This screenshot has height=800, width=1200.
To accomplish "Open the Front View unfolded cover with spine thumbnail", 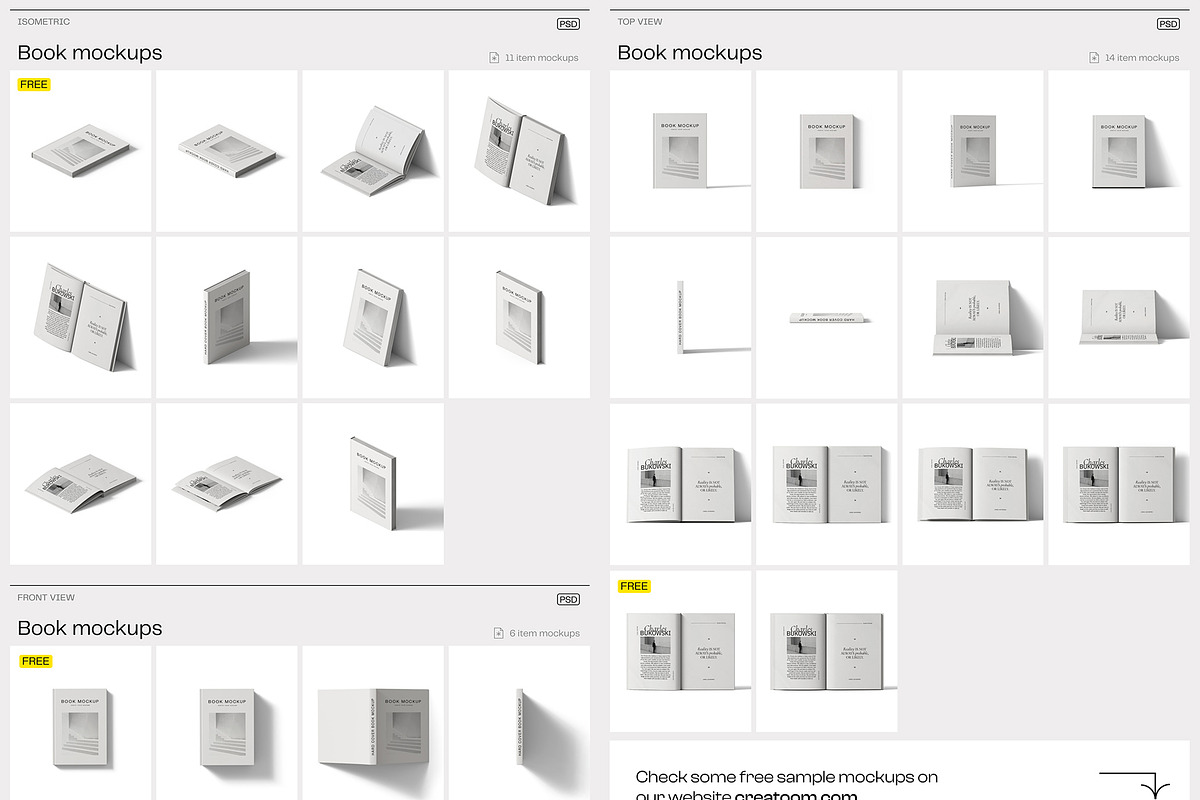I will pyautogui.click(x=373, y=723).
